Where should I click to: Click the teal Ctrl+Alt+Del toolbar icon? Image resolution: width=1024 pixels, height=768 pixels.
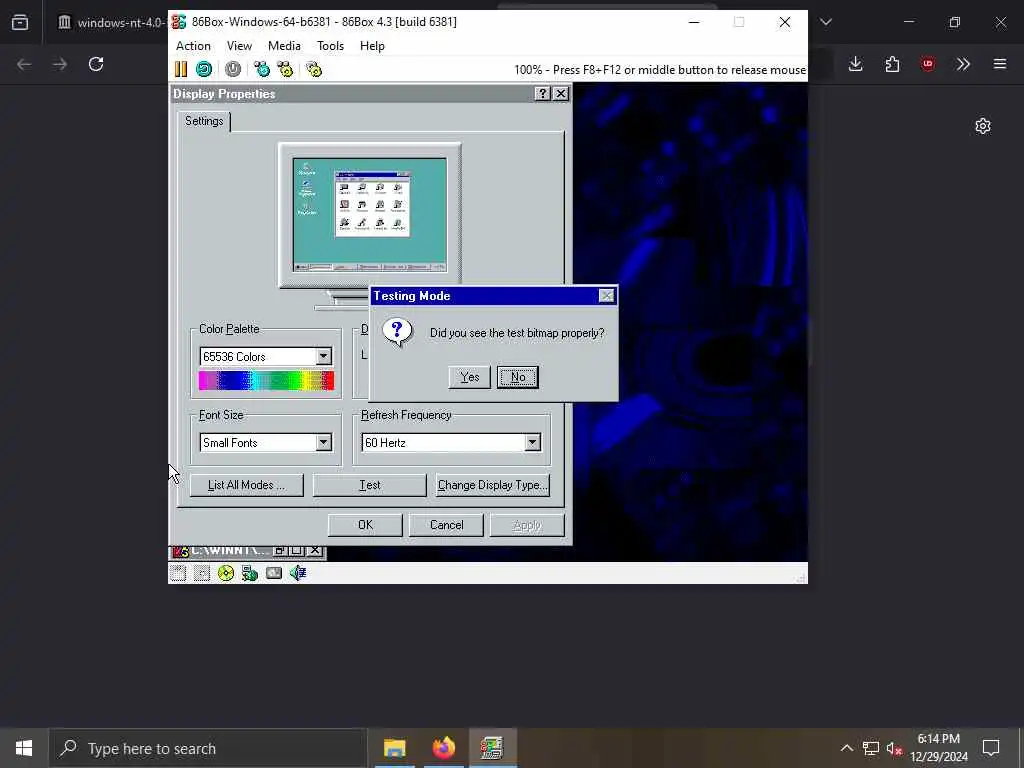(262, 69)
